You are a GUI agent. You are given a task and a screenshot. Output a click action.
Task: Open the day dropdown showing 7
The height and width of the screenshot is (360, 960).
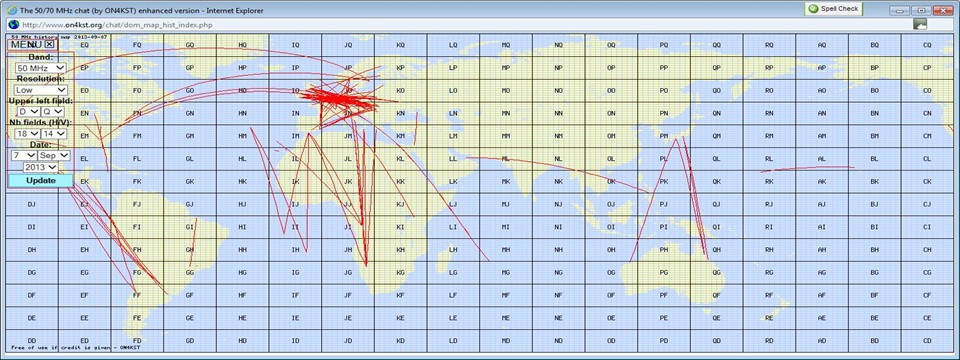[24, 156]
